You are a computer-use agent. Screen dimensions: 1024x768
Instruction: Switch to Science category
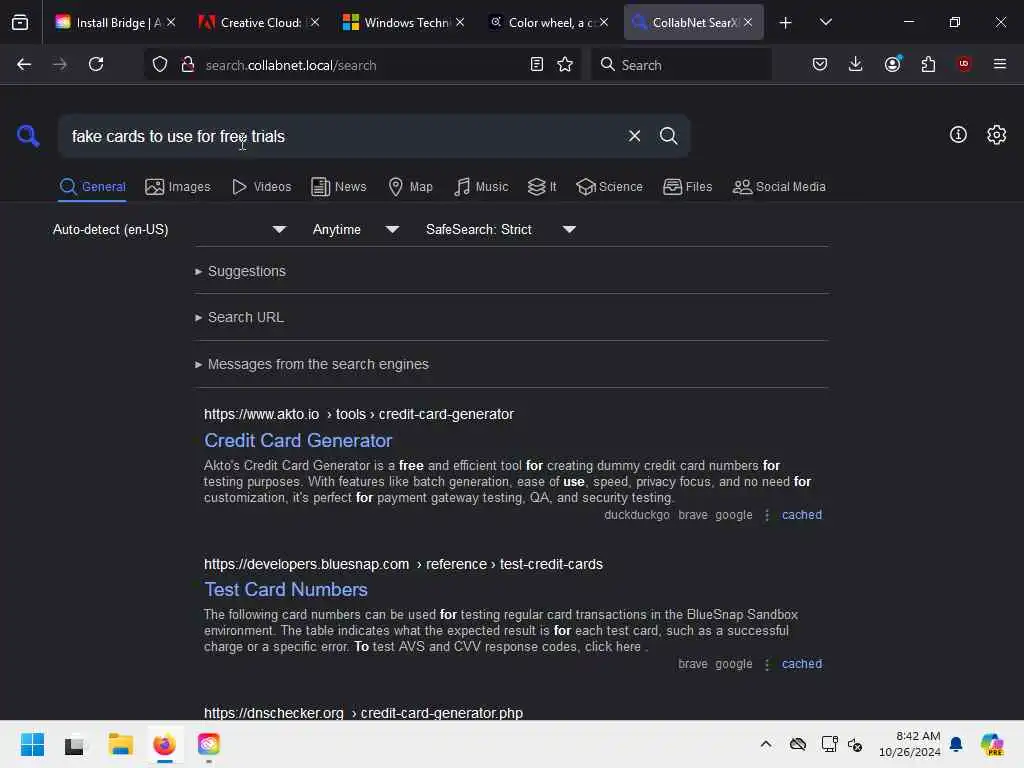click(609, 187)
